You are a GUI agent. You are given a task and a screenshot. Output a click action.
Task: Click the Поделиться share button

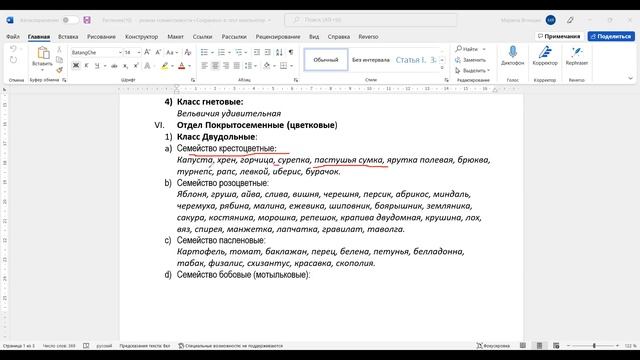pos(611,36)
